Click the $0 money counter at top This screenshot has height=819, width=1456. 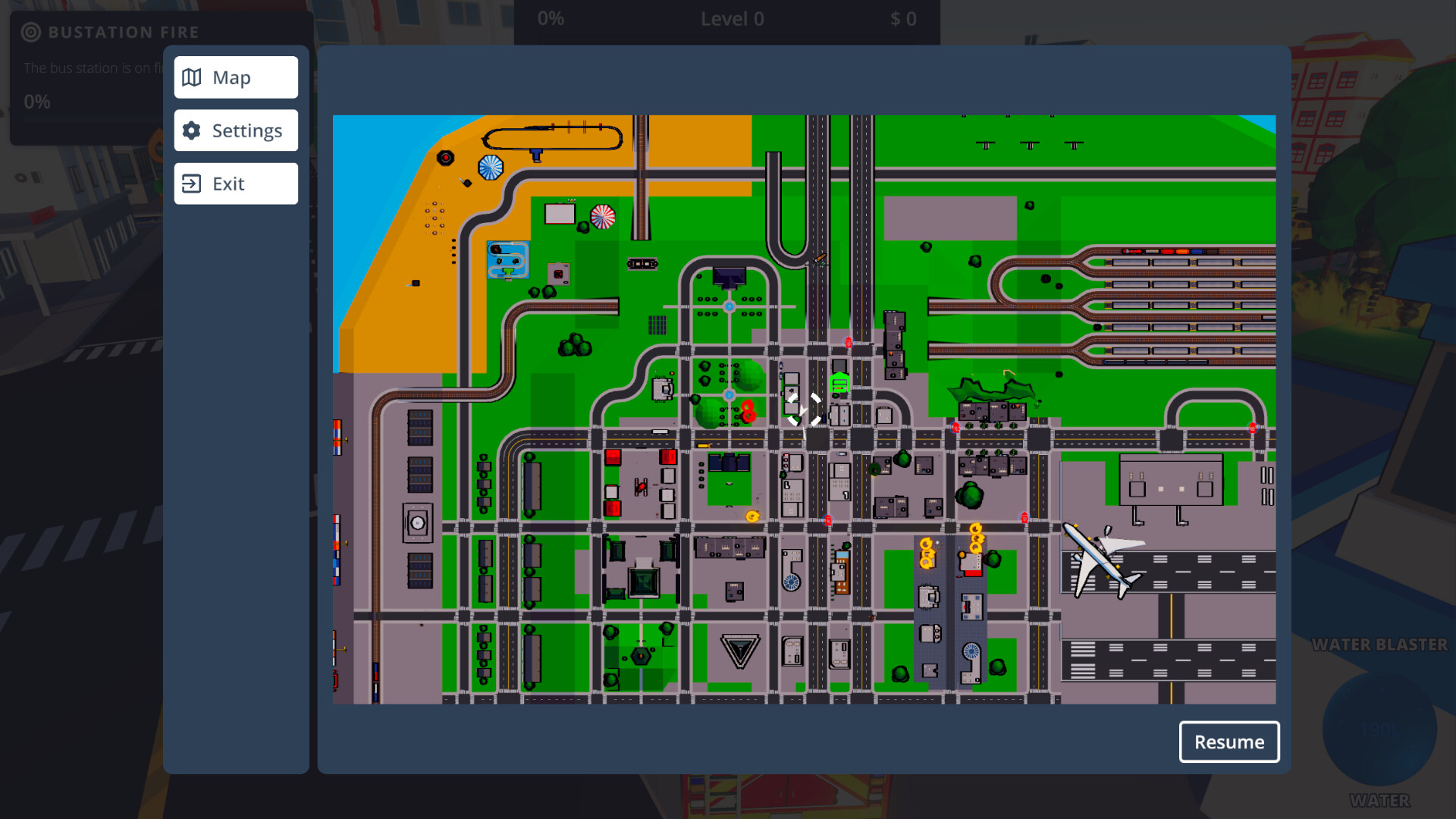coord(904,19)
